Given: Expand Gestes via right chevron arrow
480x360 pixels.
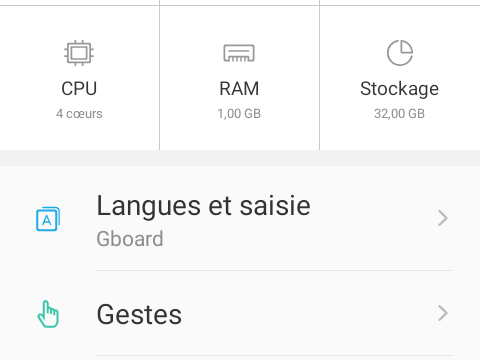Looking at the screenshot, I should point(443,313).
